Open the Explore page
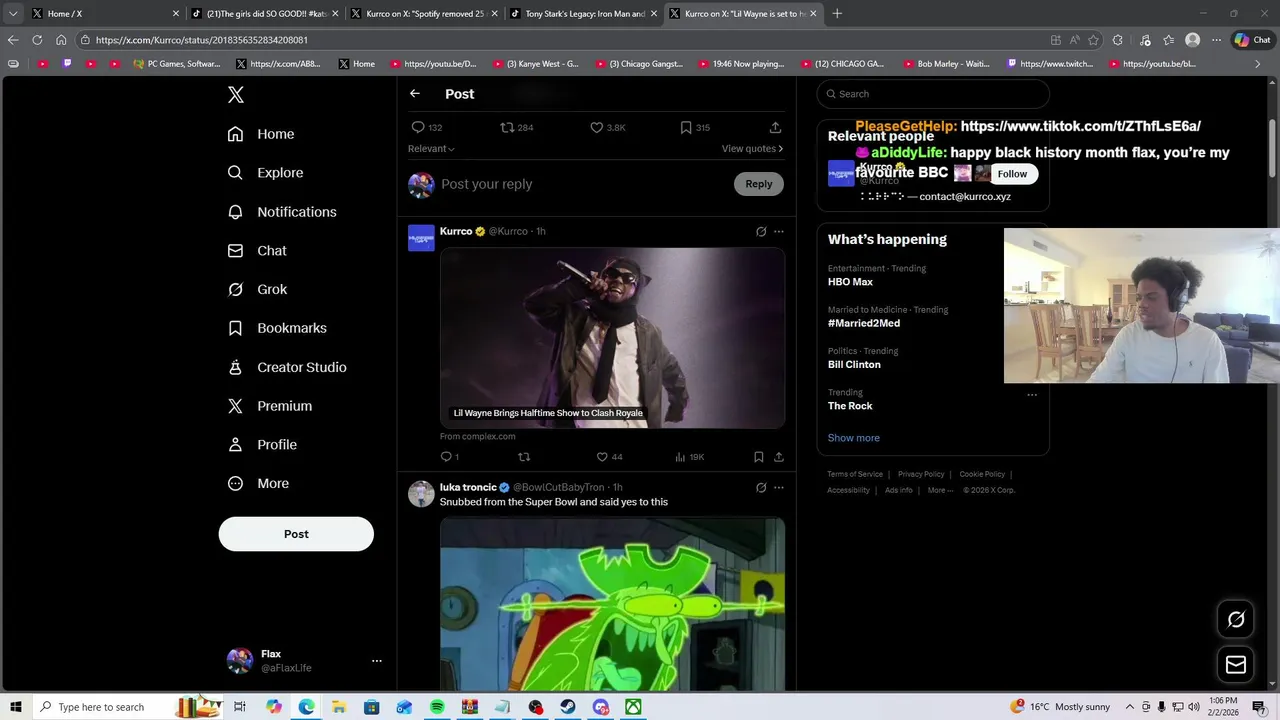The image size is (1280, 720). (265, 173)
